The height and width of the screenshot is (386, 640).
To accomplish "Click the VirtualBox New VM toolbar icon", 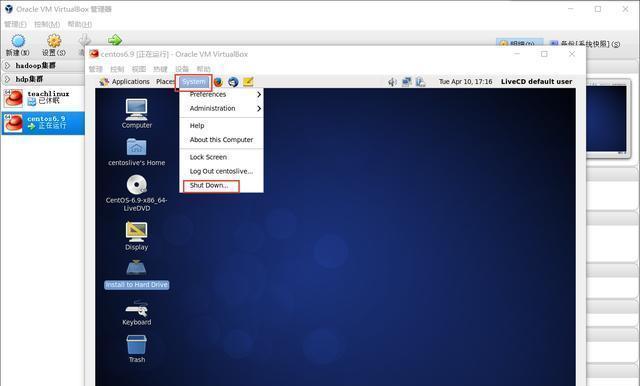I will [18, 45].
